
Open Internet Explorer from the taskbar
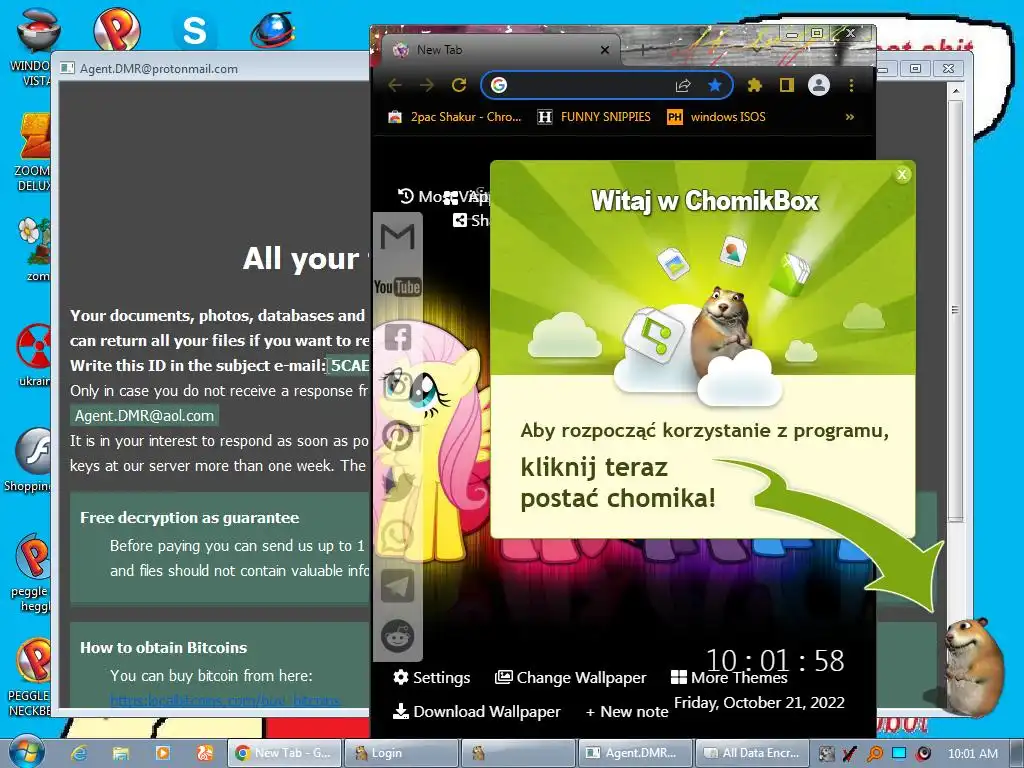(78, 753)
